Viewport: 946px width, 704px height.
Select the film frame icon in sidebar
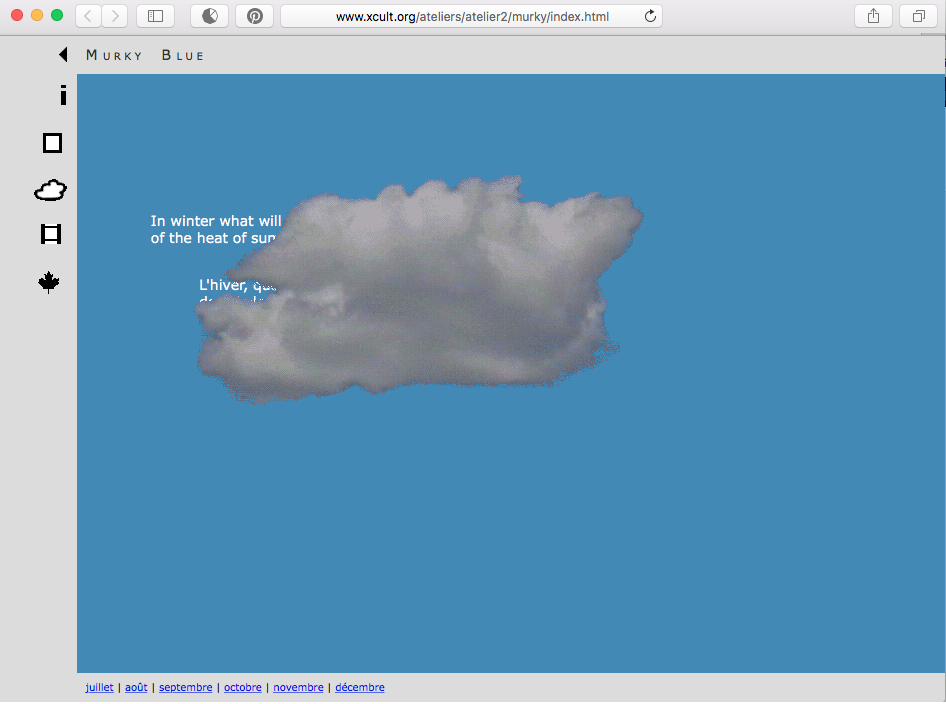[51, 234]
